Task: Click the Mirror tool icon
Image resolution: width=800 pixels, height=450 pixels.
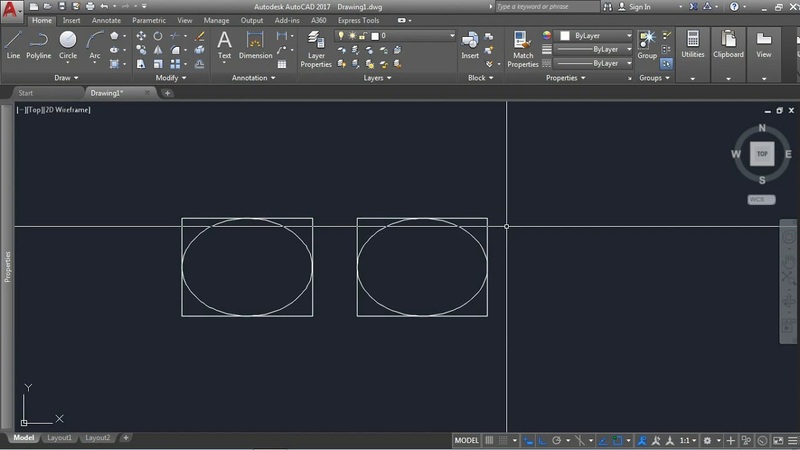Action: tap(158, 49)
